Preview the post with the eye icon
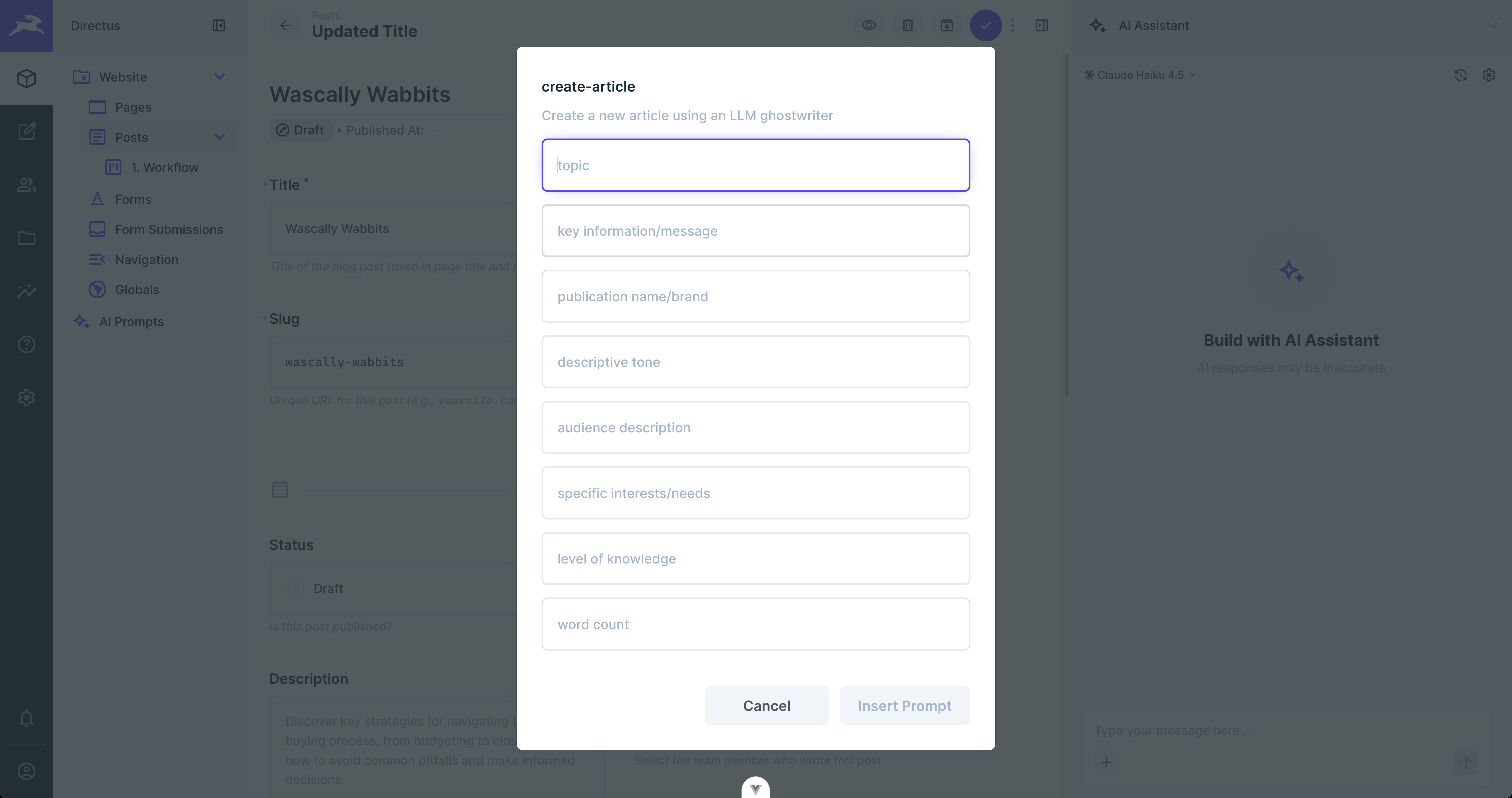This screenshot has width=1512, height=798. tap(869, 25)
